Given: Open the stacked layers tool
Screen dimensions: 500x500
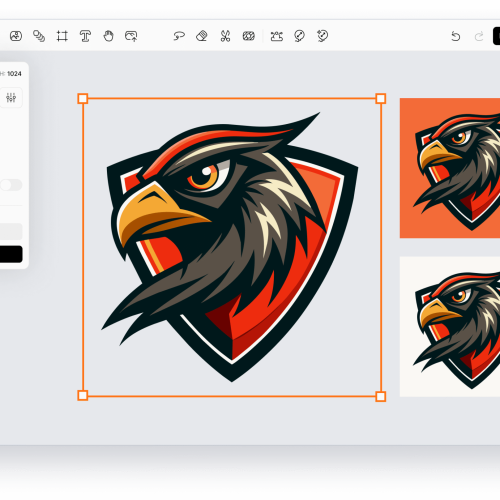Looking at the screenshot, I should pyautogui.click(x=39, y=36).
